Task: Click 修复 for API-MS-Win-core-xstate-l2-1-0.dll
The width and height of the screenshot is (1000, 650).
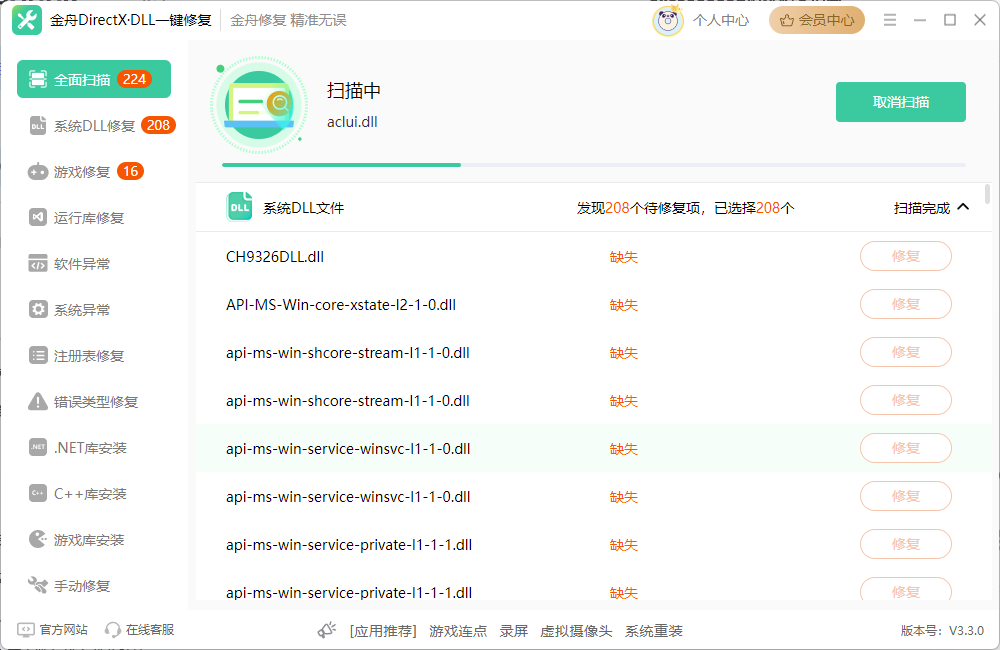Action: click(x=906, y=304)
